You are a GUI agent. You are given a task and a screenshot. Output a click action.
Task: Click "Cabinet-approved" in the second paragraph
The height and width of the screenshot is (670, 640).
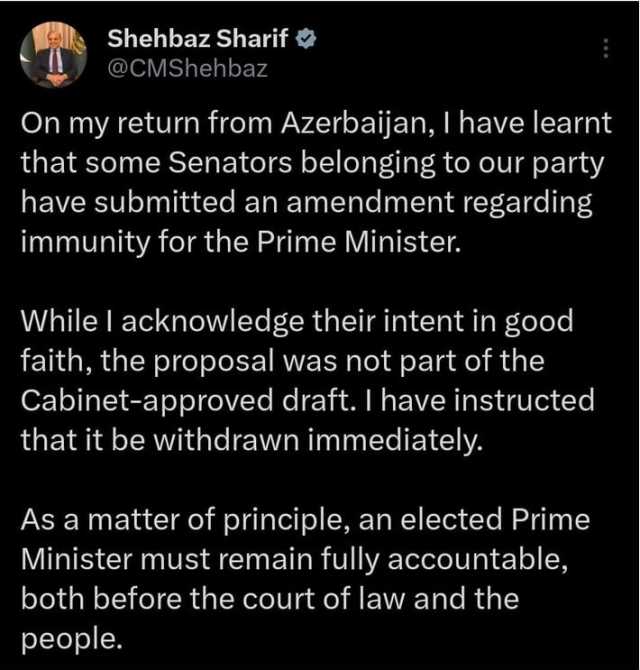pos(123,400)
